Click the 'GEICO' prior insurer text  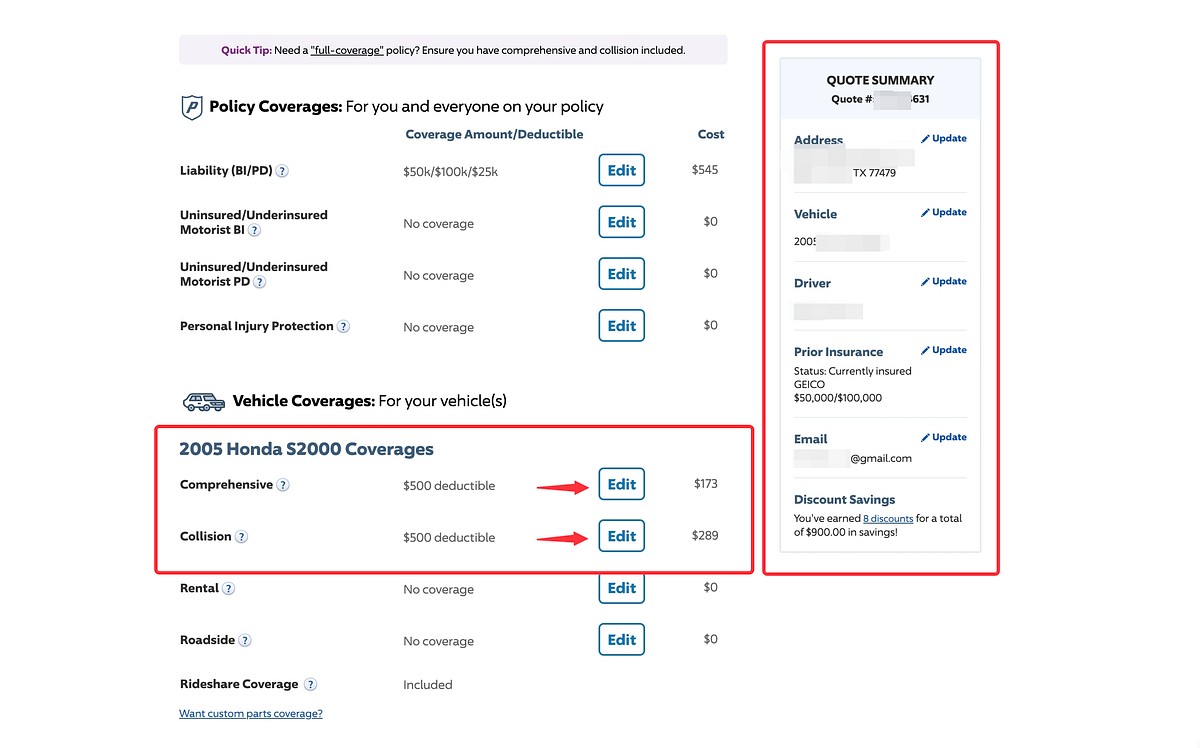click(810, 384)
